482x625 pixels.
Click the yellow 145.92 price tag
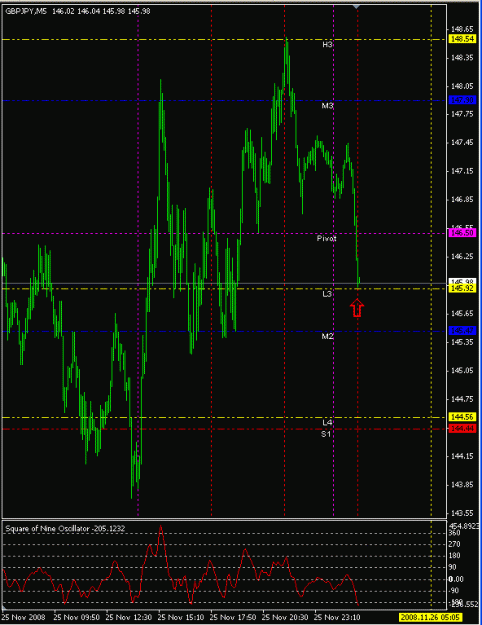pos(462,288)
